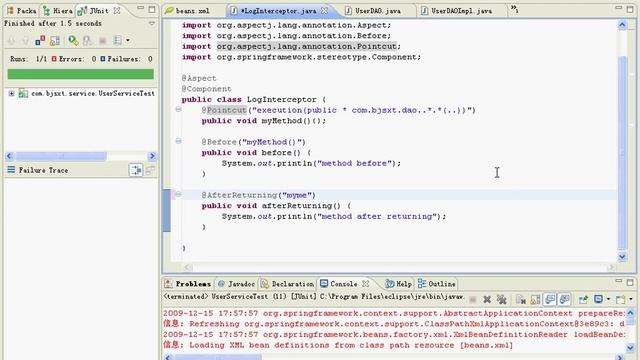Select the blue Failures indicator icon
The width and height of the screenshot is (640, 360).
[102, 59]
